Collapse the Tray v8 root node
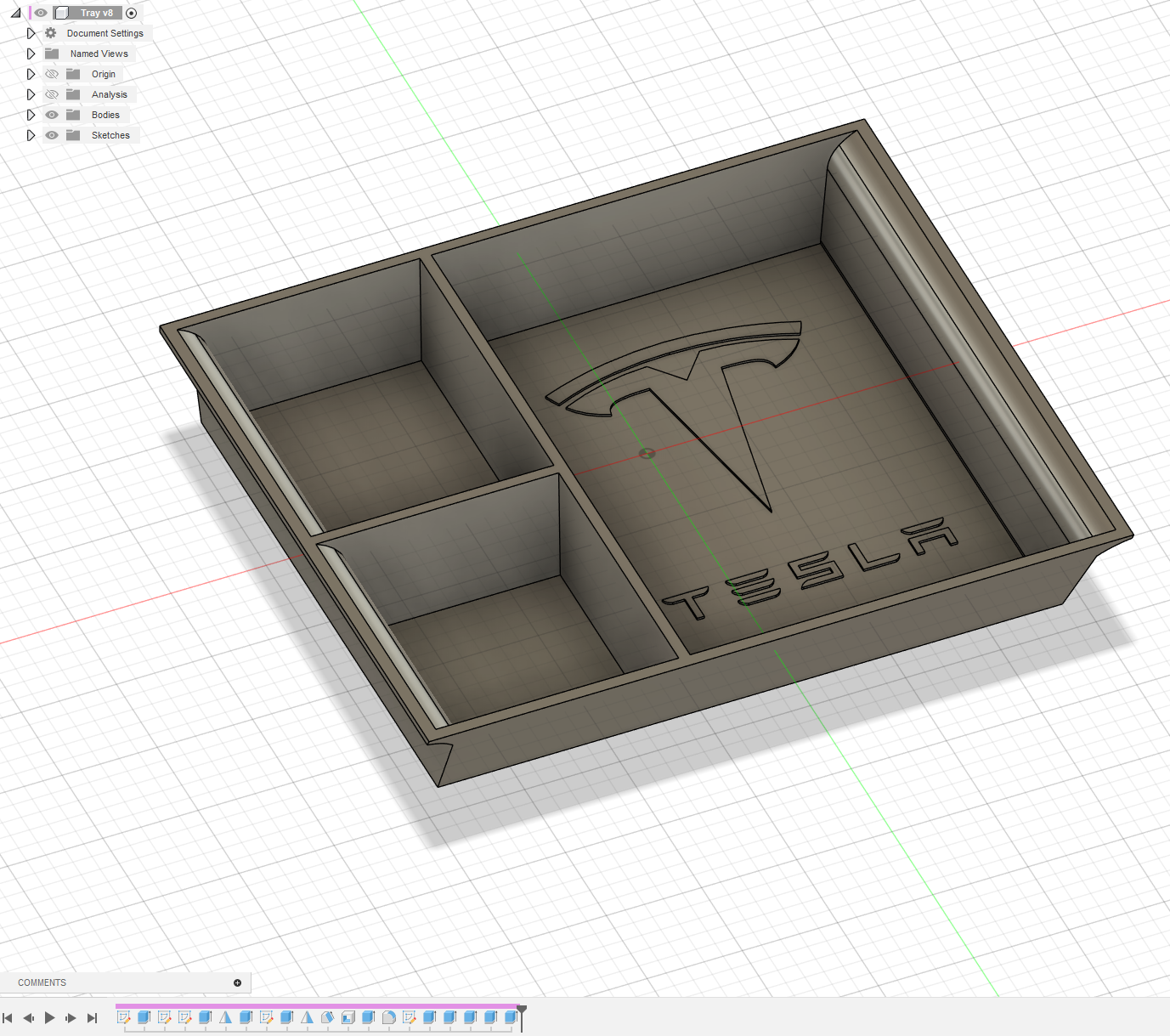 coord(15,13)
